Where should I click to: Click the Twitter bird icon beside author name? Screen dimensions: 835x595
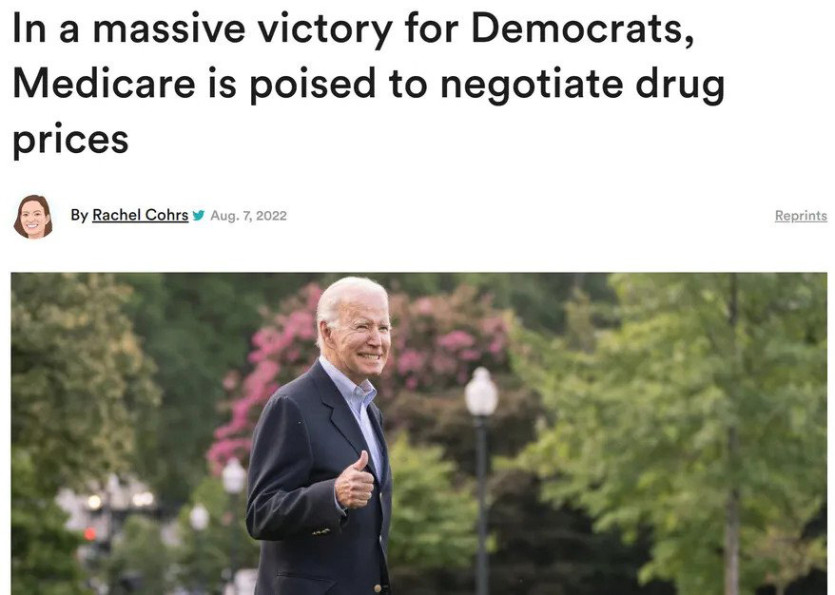click(x=199, y=216)
